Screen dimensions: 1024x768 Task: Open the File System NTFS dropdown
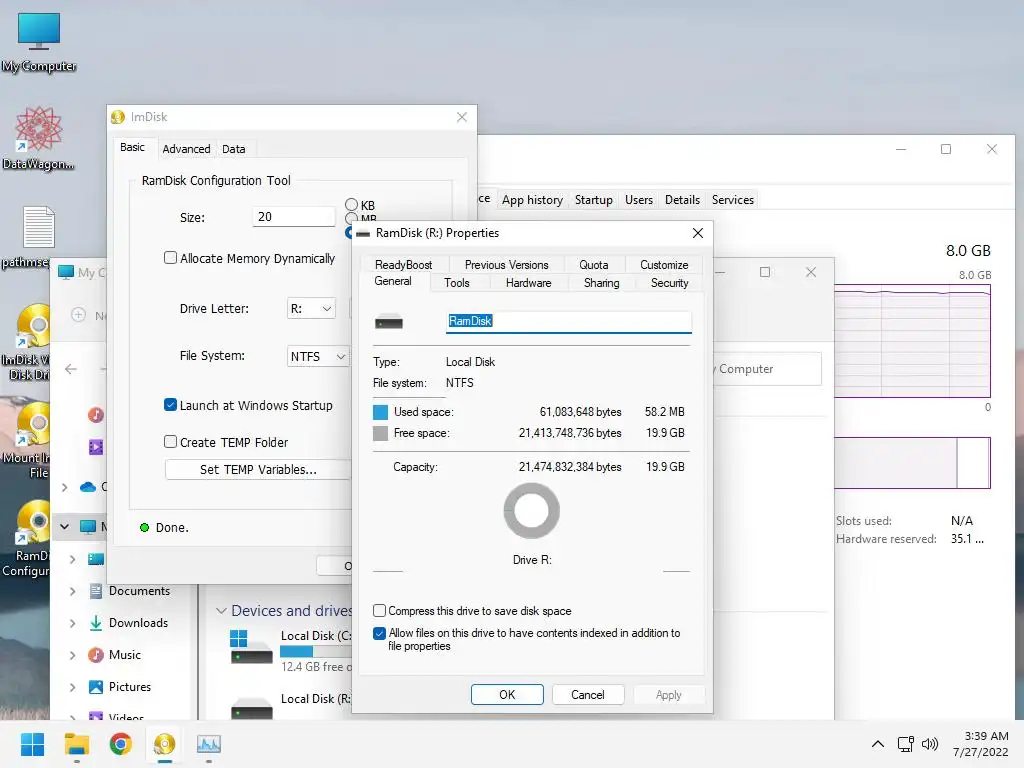click(x=318, y=356)
